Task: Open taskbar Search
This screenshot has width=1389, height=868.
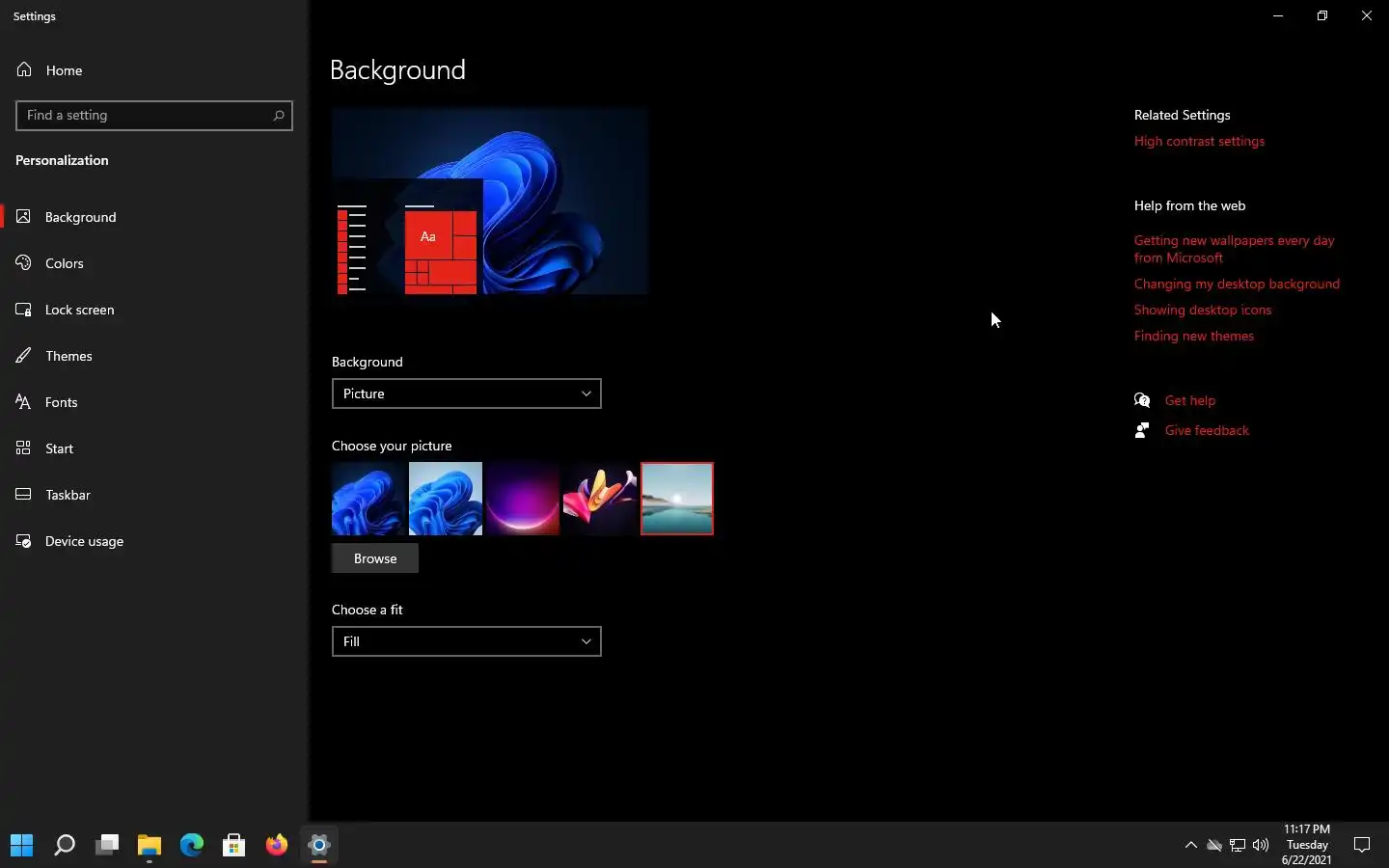Action: click(65, 846)
